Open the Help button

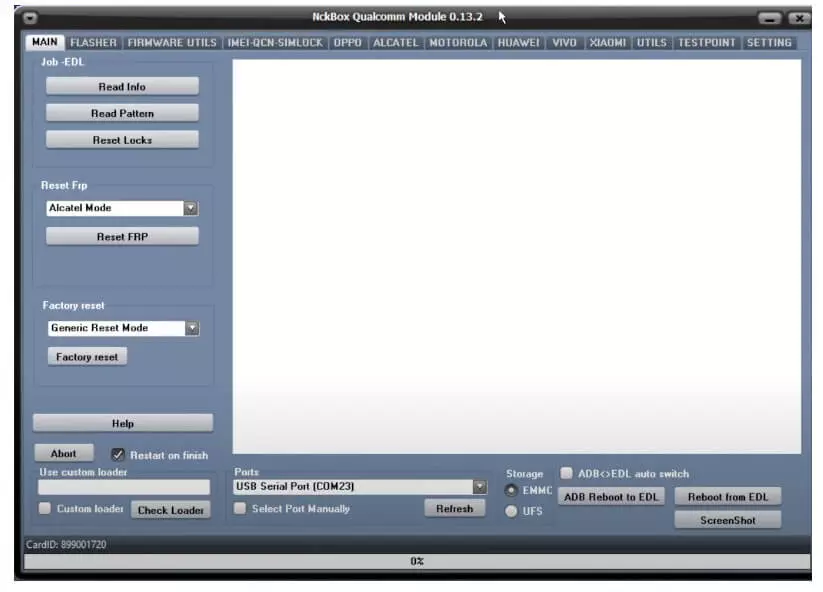[123, 424]
